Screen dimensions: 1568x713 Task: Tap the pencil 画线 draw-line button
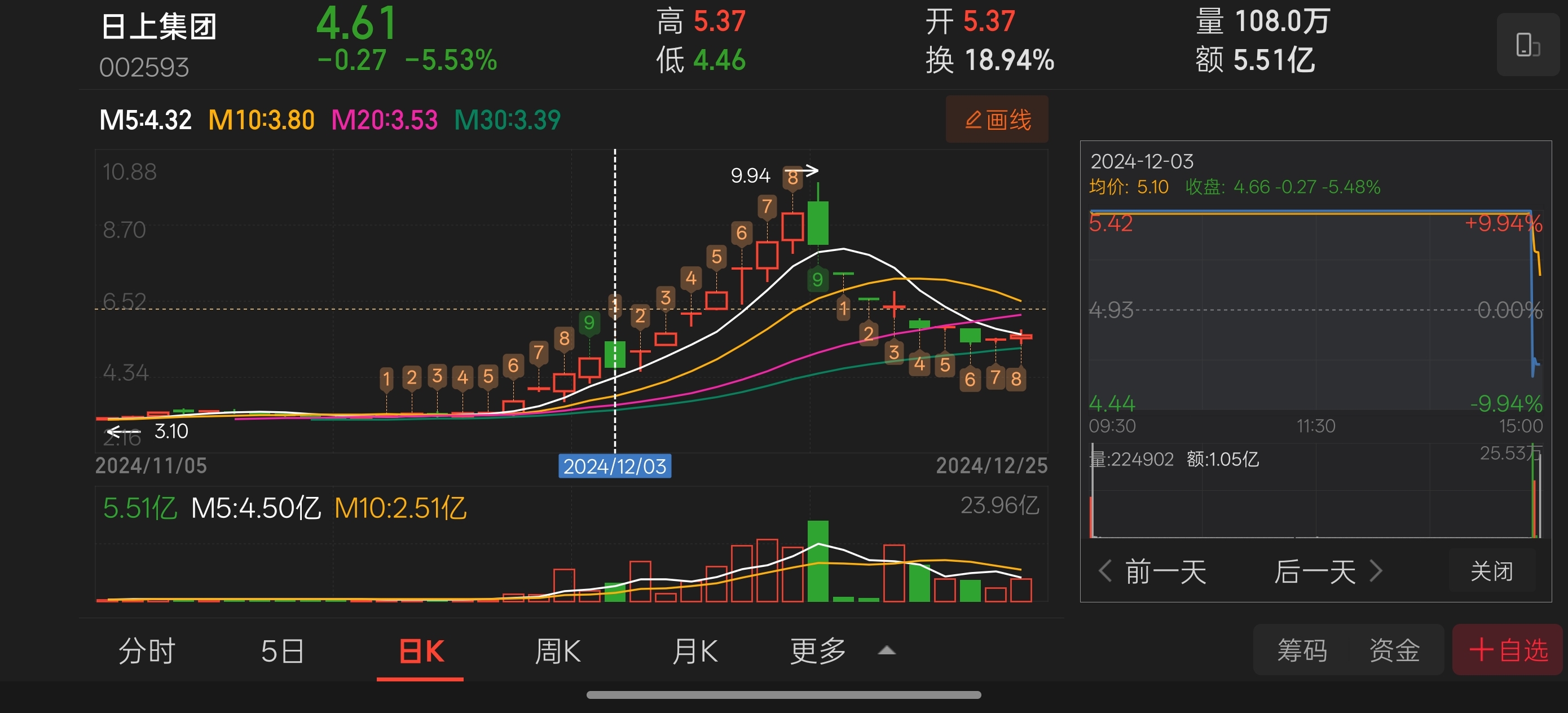point(997,120)
